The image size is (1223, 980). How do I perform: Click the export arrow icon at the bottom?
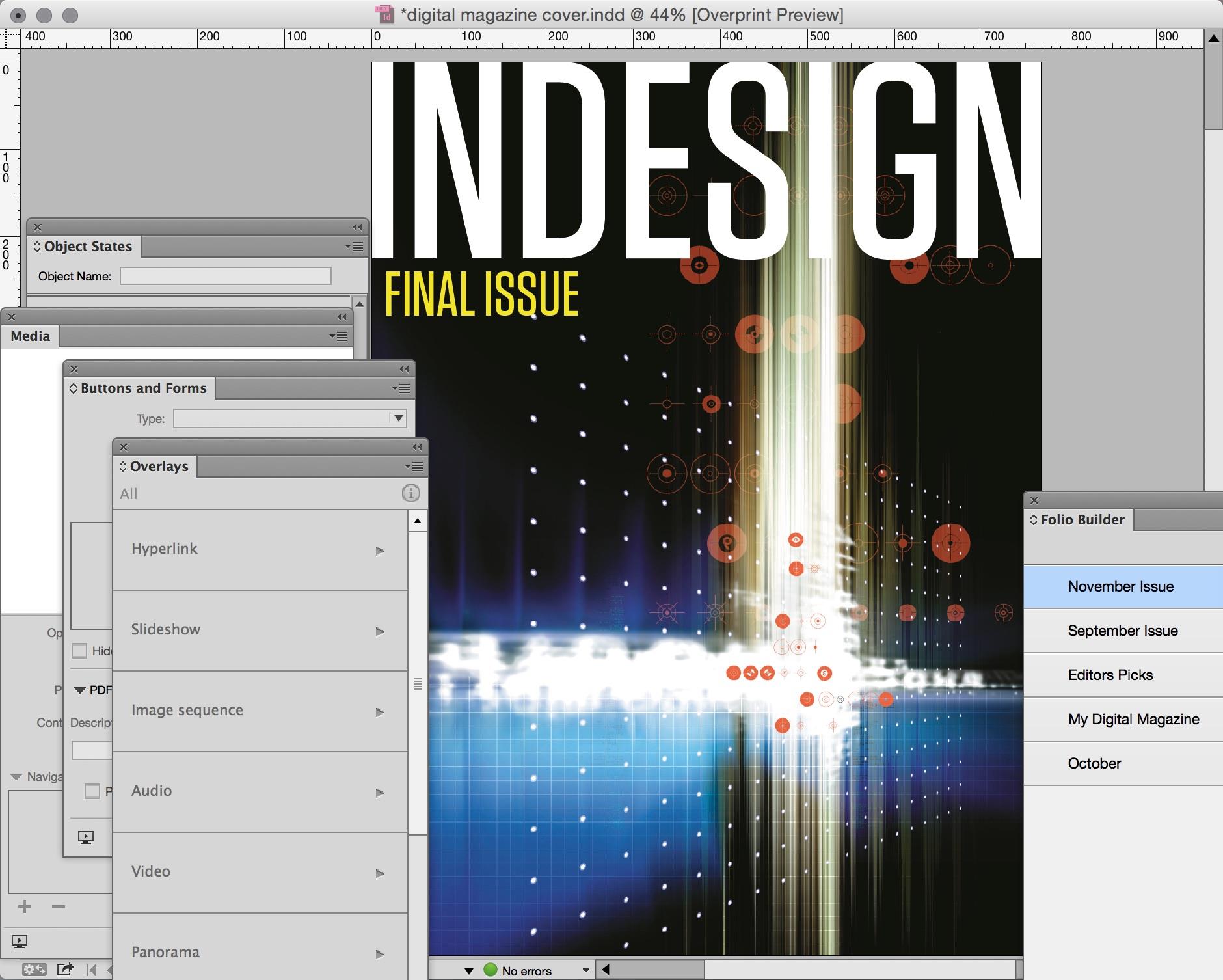coord(66,968)
